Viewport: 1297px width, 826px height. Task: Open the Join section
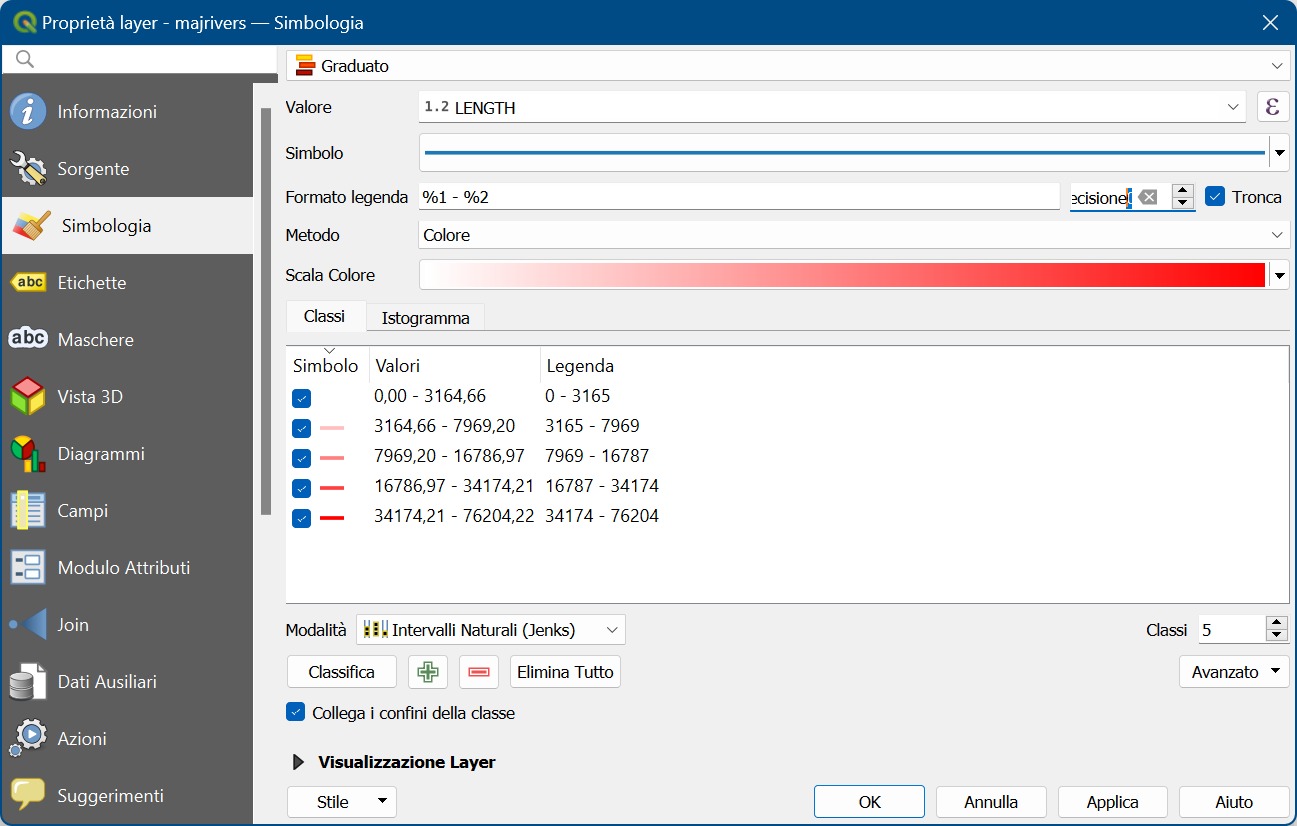click(x=126, y=625)
